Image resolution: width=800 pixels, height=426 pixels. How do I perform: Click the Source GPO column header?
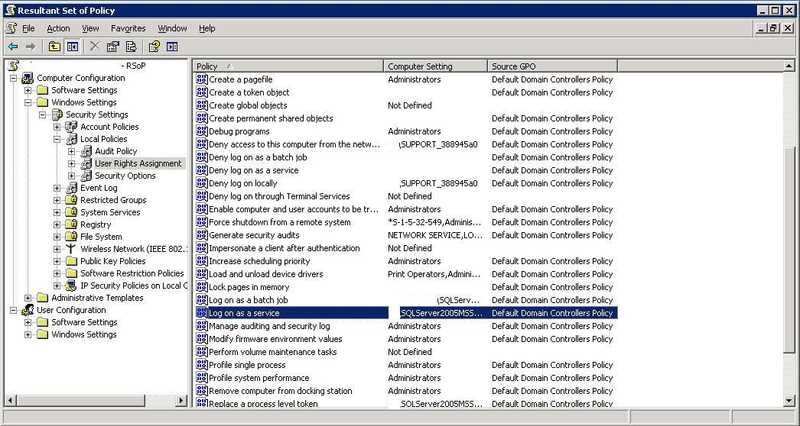coord(550,66)
